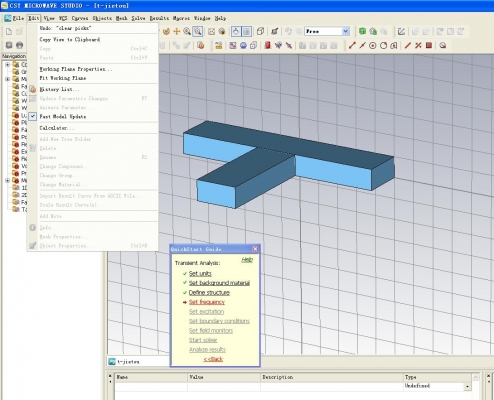Click the Back link in QuickStart Guide
The image size is (494, 400).
[x=213, y=359]
